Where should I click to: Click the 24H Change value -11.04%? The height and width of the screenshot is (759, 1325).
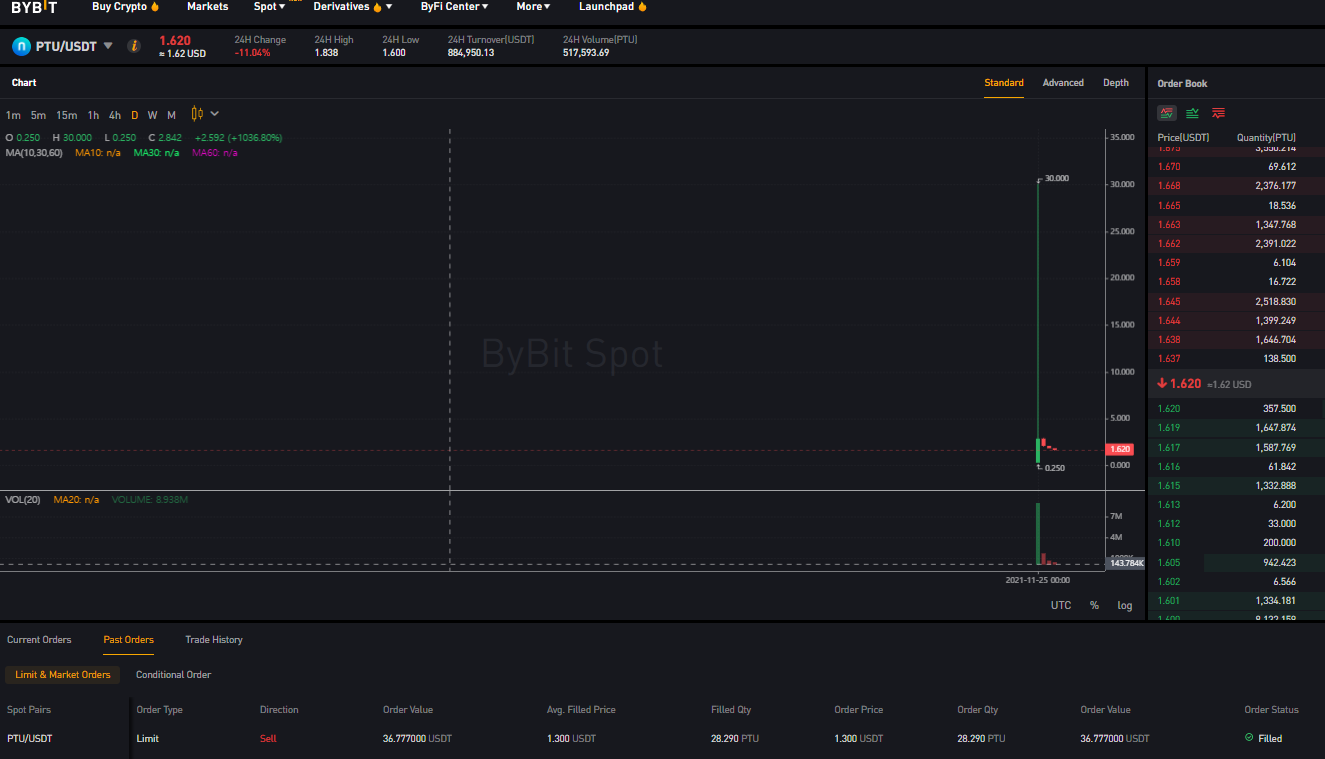tap(252, 53)
